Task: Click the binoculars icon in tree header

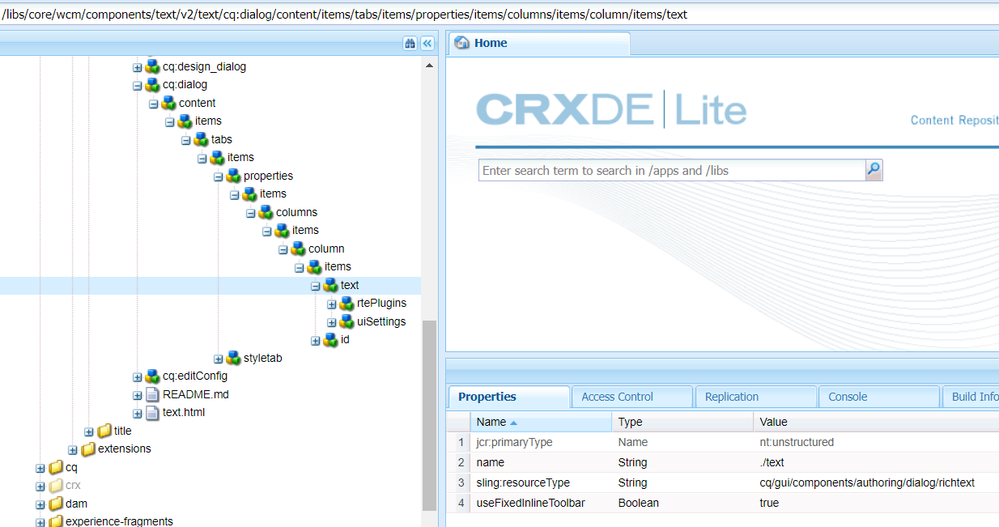Action: pyautogui.click(x=410, y=43)
